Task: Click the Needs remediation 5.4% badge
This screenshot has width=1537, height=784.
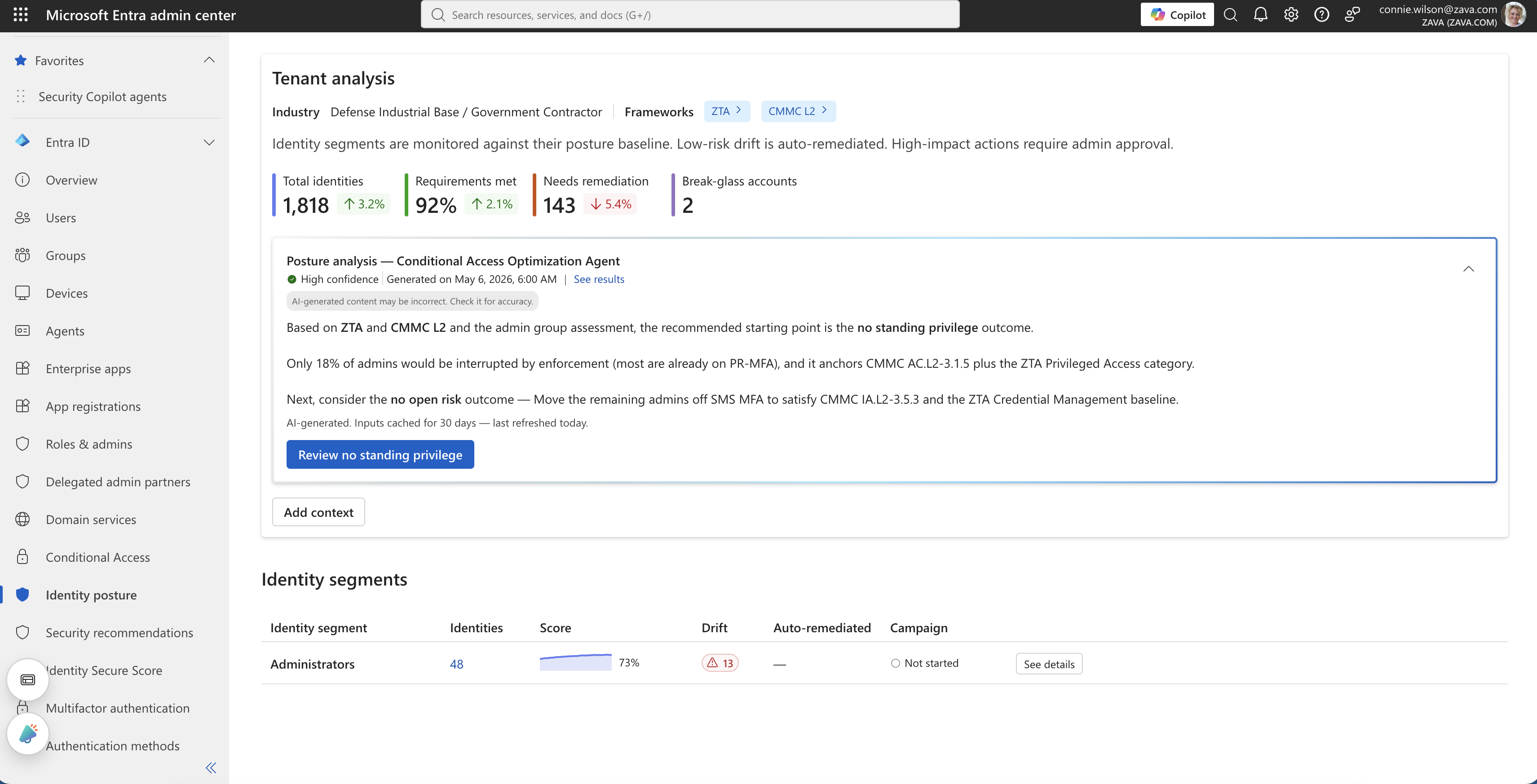Action: point(610,204)
